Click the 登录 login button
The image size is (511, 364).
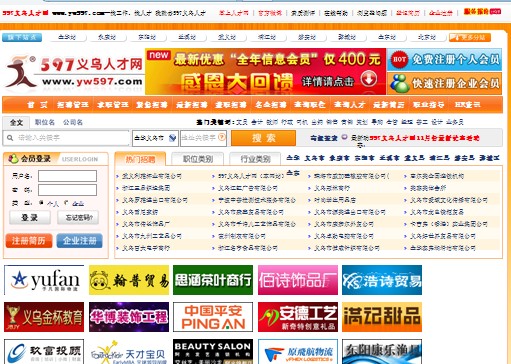tap(30, 218)
